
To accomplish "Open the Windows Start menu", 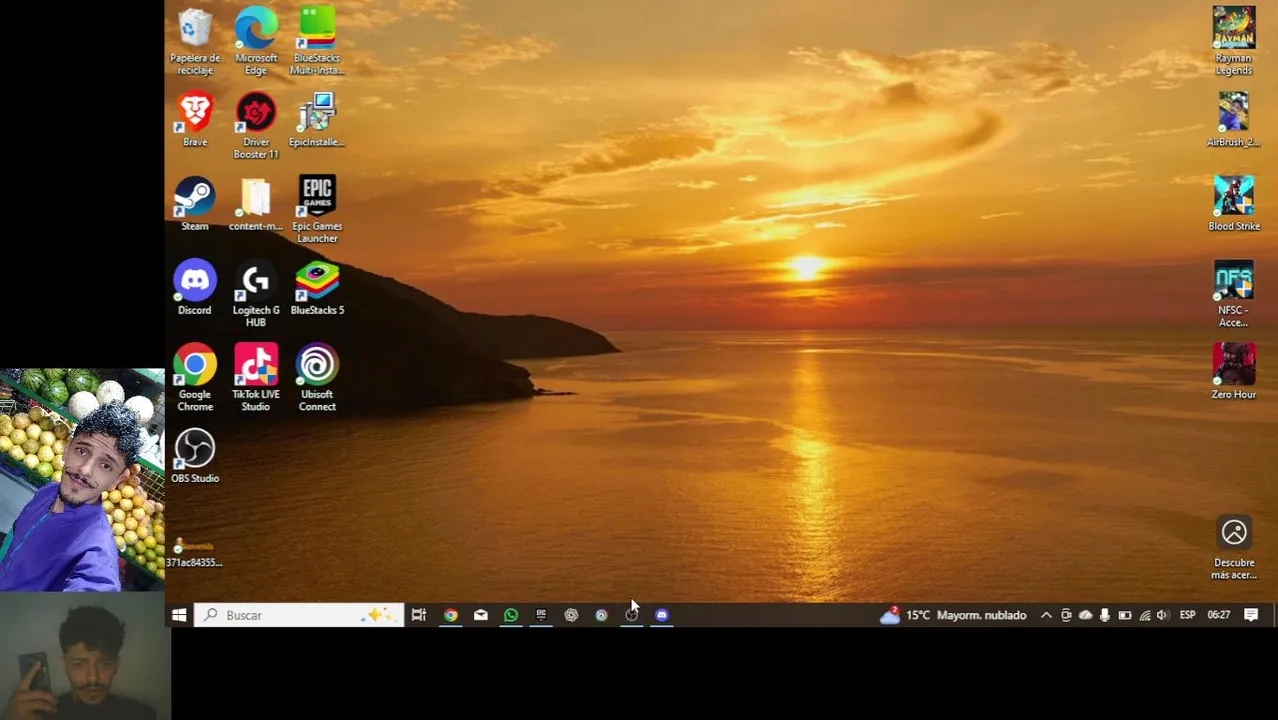I will point(179,615).
